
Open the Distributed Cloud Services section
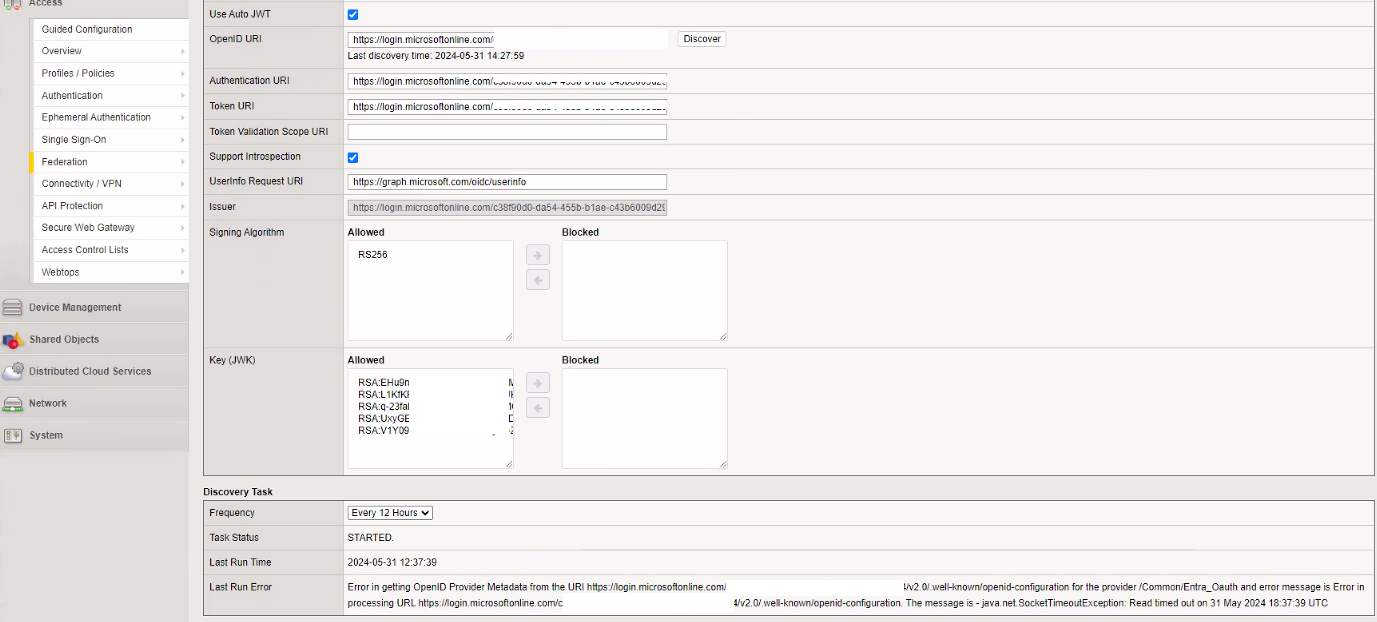coord(94,371)
